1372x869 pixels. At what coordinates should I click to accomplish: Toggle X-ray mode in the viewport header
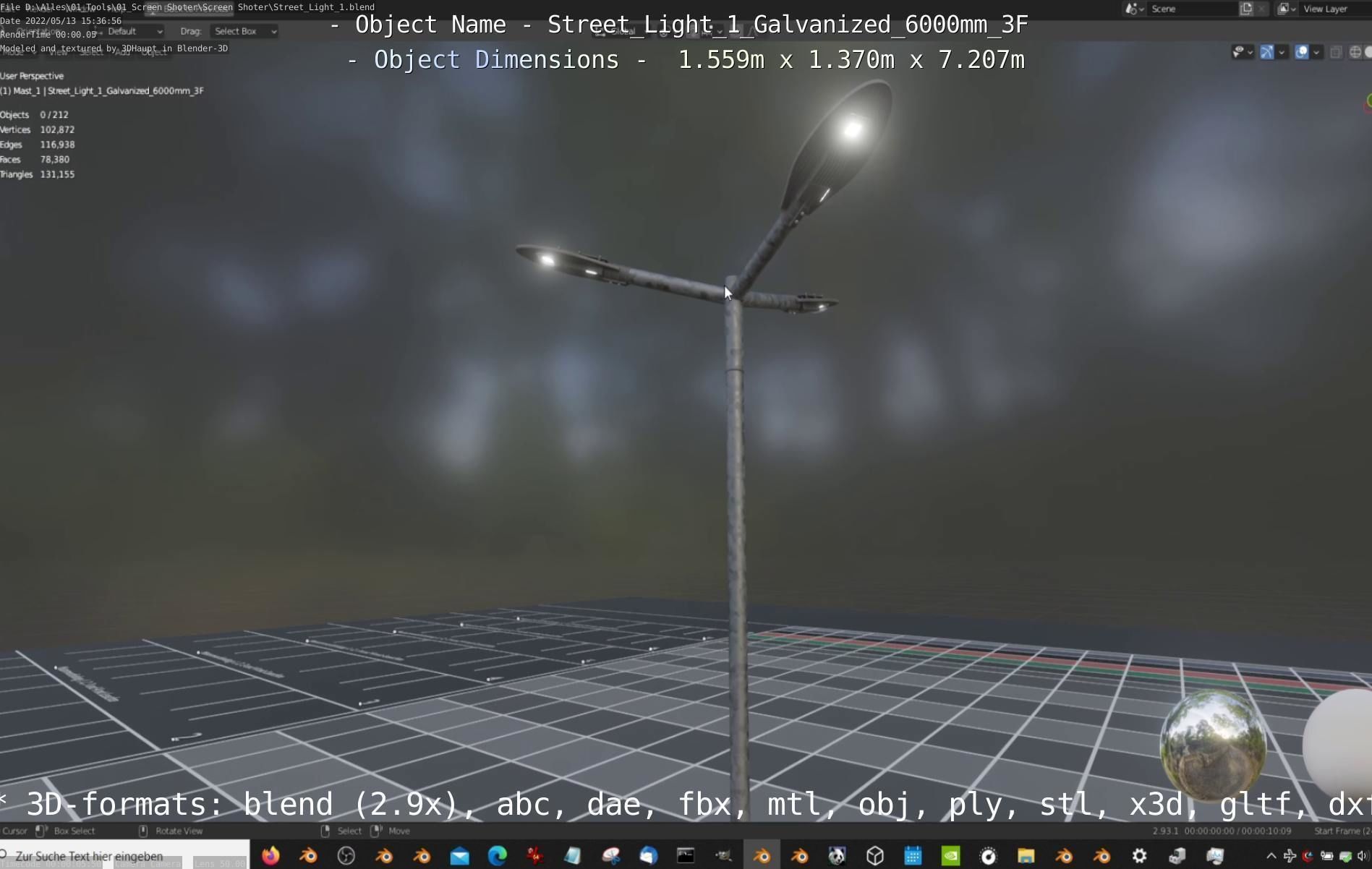point(1336,52)
